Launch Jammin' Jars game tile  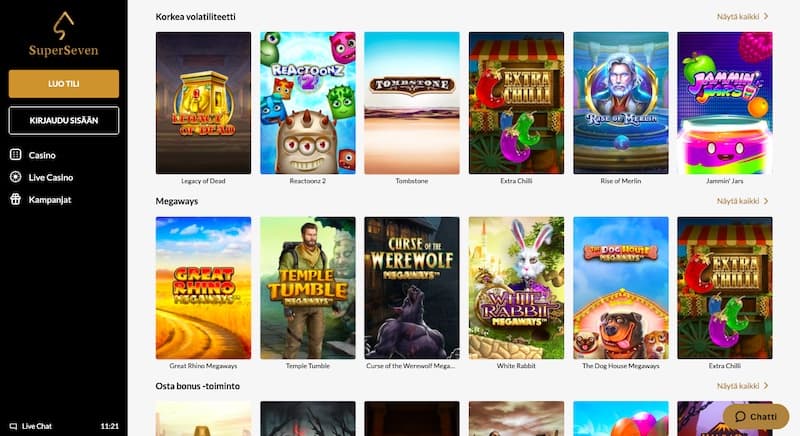pyautogui.click(x=724, y=103)
